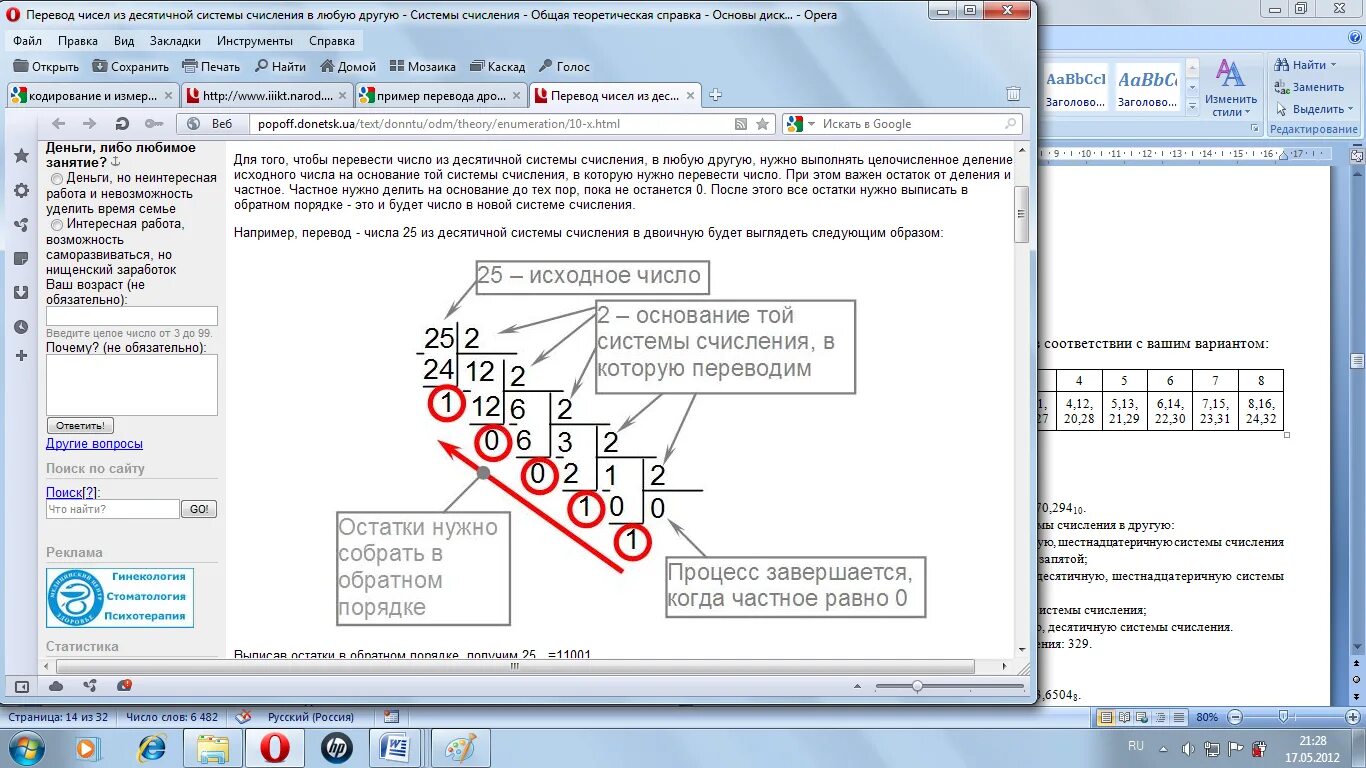Switch to tab 'кодирование и измер...'

click(92, 96)
